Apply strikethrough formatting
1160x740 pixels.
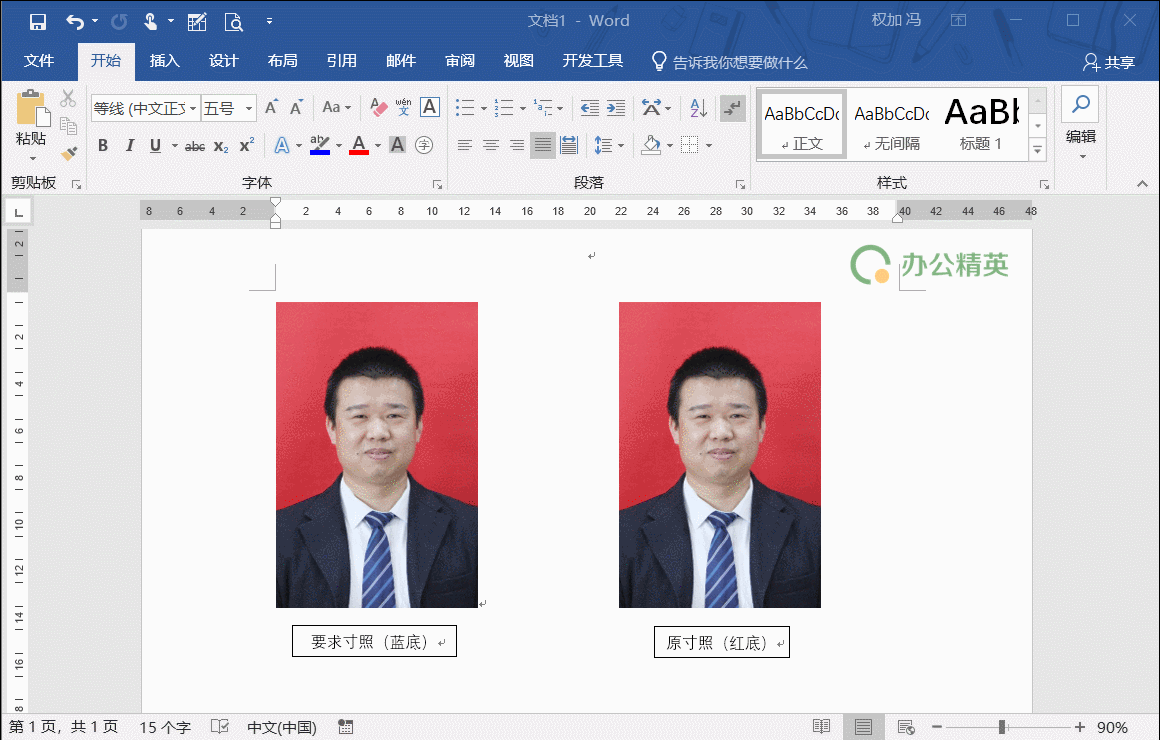[x=195, y=146]
